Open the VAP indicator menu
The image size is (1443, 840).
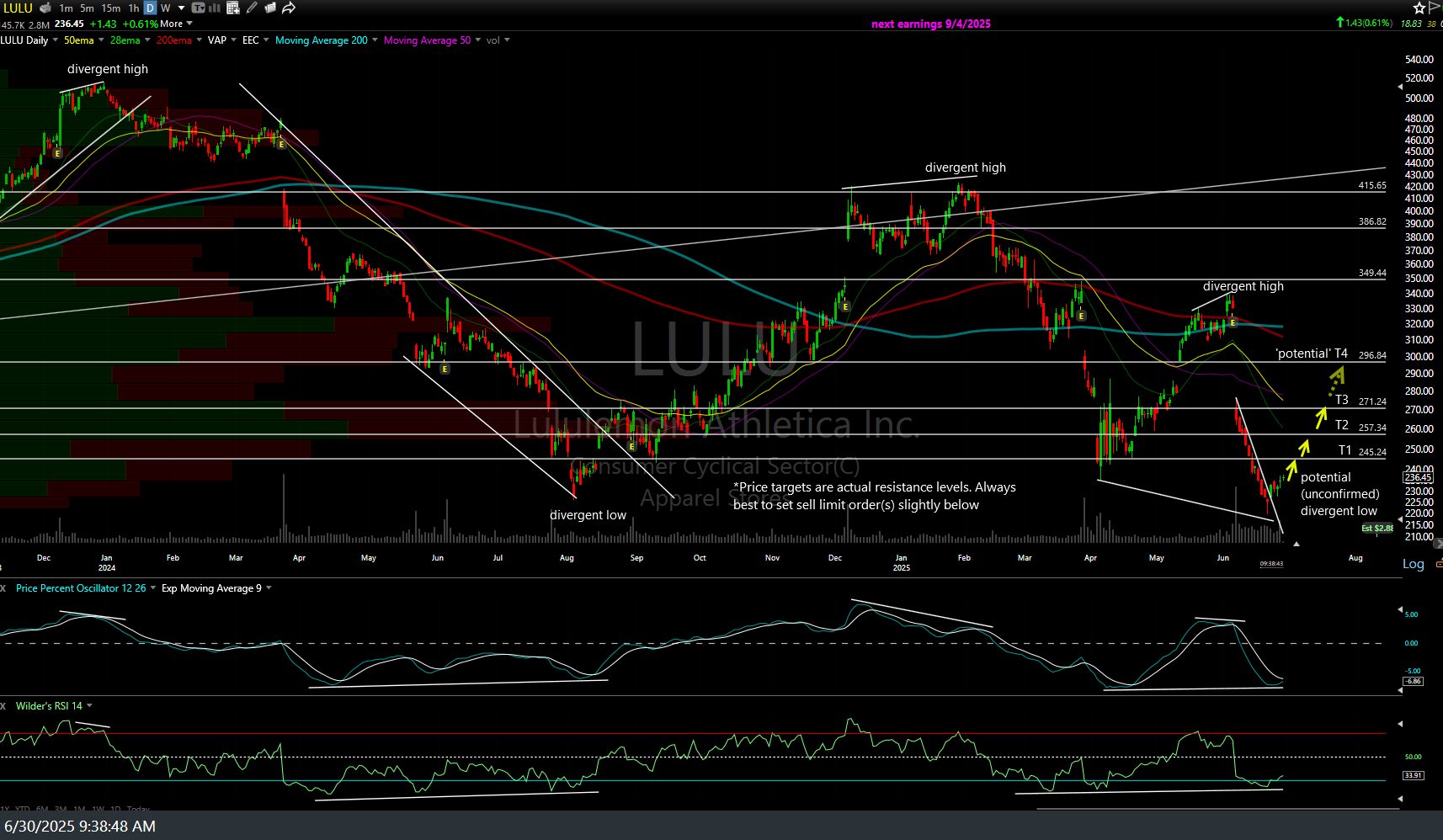[233, 40]
